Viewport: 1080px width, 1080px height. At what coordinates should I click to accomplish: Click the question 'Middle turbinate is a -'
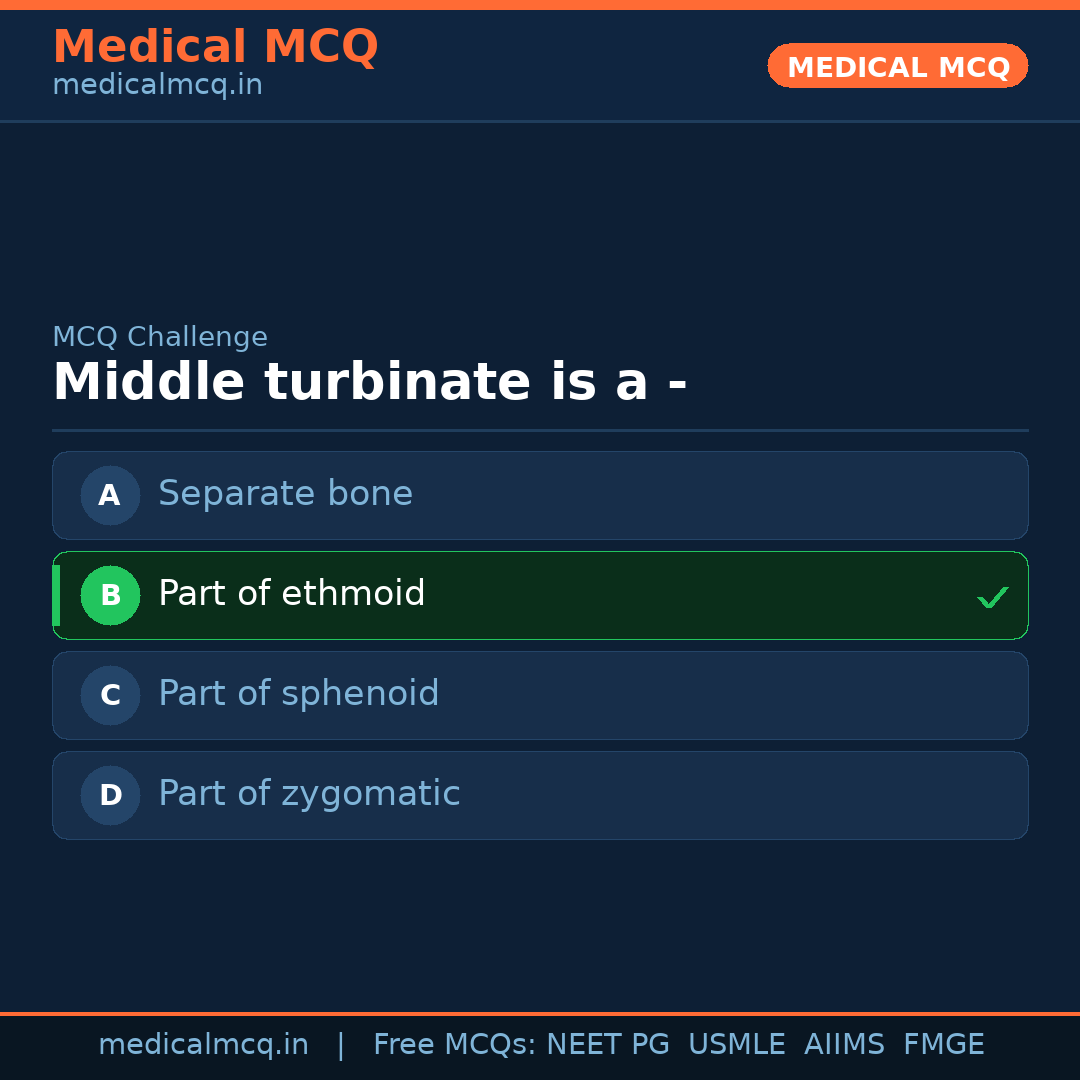(x=369, y=383)
